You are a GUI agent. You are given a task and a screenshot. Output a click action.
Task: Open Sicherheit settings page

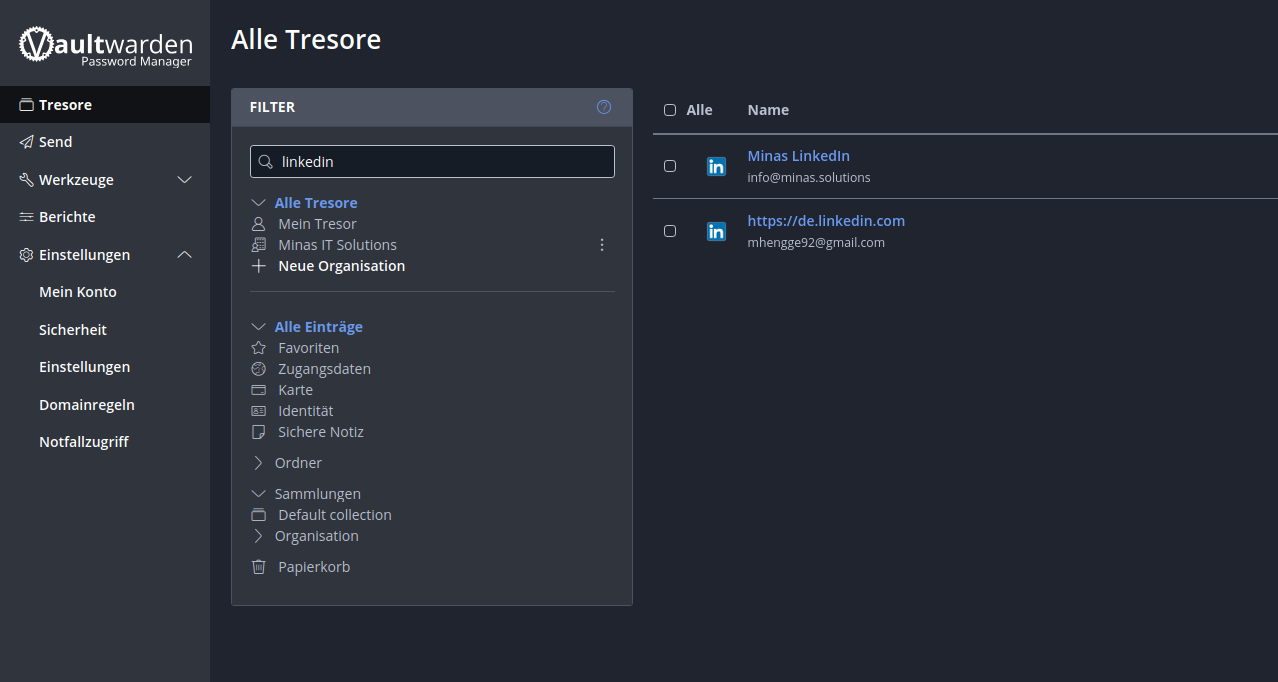click(73, 330)
